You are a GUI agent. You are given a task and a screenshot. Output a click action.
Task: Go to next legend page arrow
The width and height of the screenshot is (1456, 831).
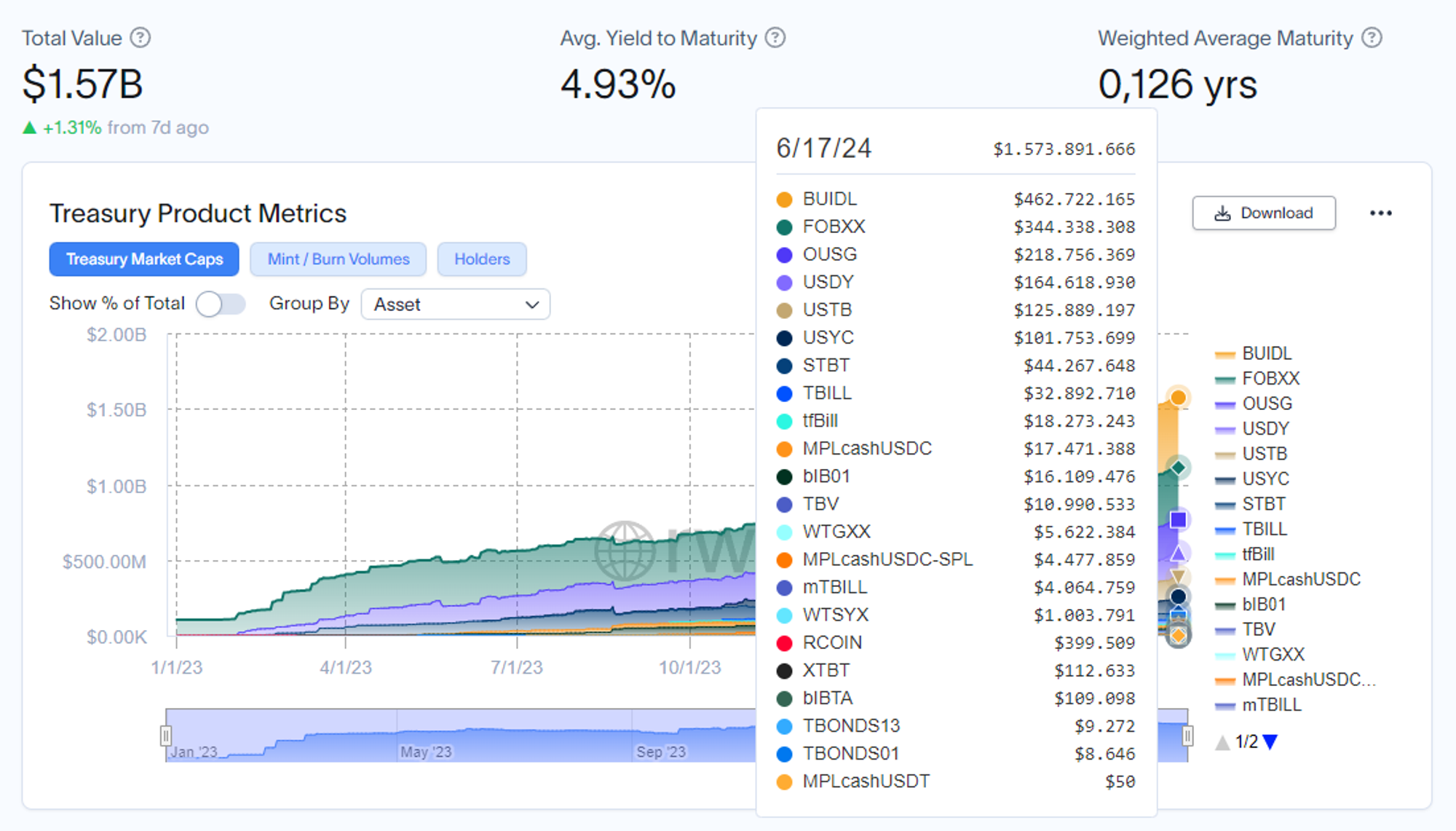click(x=1270, y=742)
